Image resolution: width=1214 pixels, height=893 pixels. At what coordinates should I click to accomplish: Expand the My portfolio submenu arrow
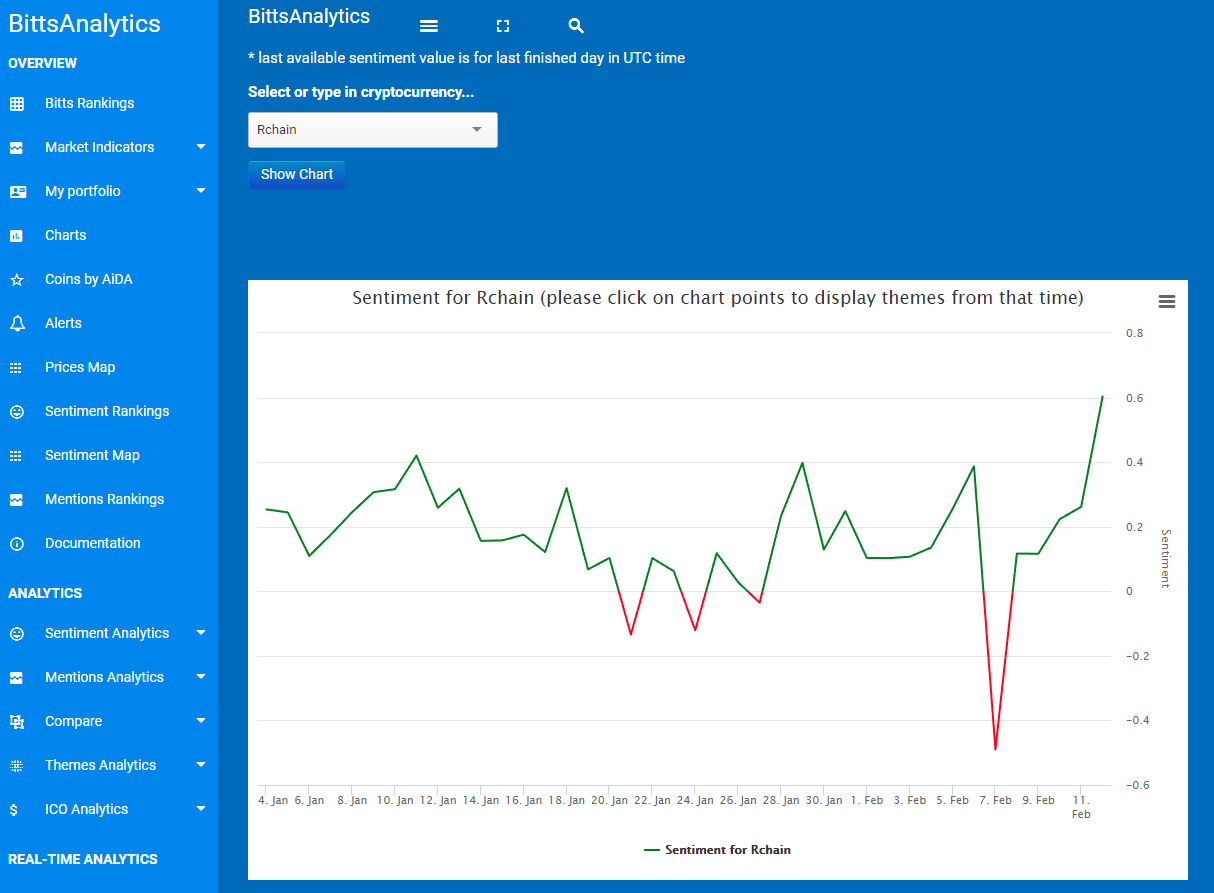pyautogui.click(x=201, y=191)
